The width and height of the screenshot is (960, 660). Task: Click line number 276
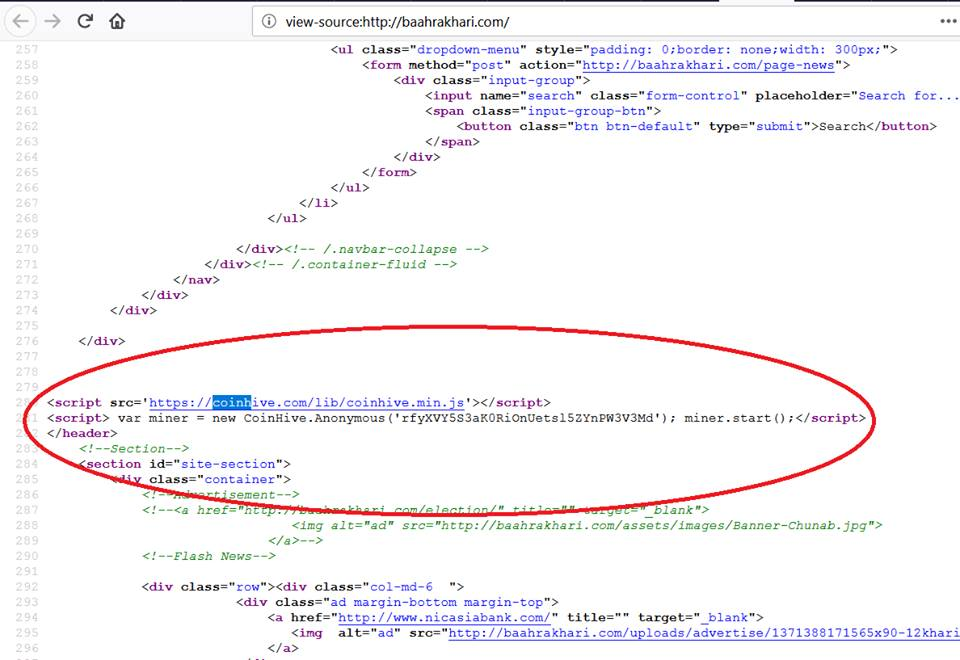[27, 341]
